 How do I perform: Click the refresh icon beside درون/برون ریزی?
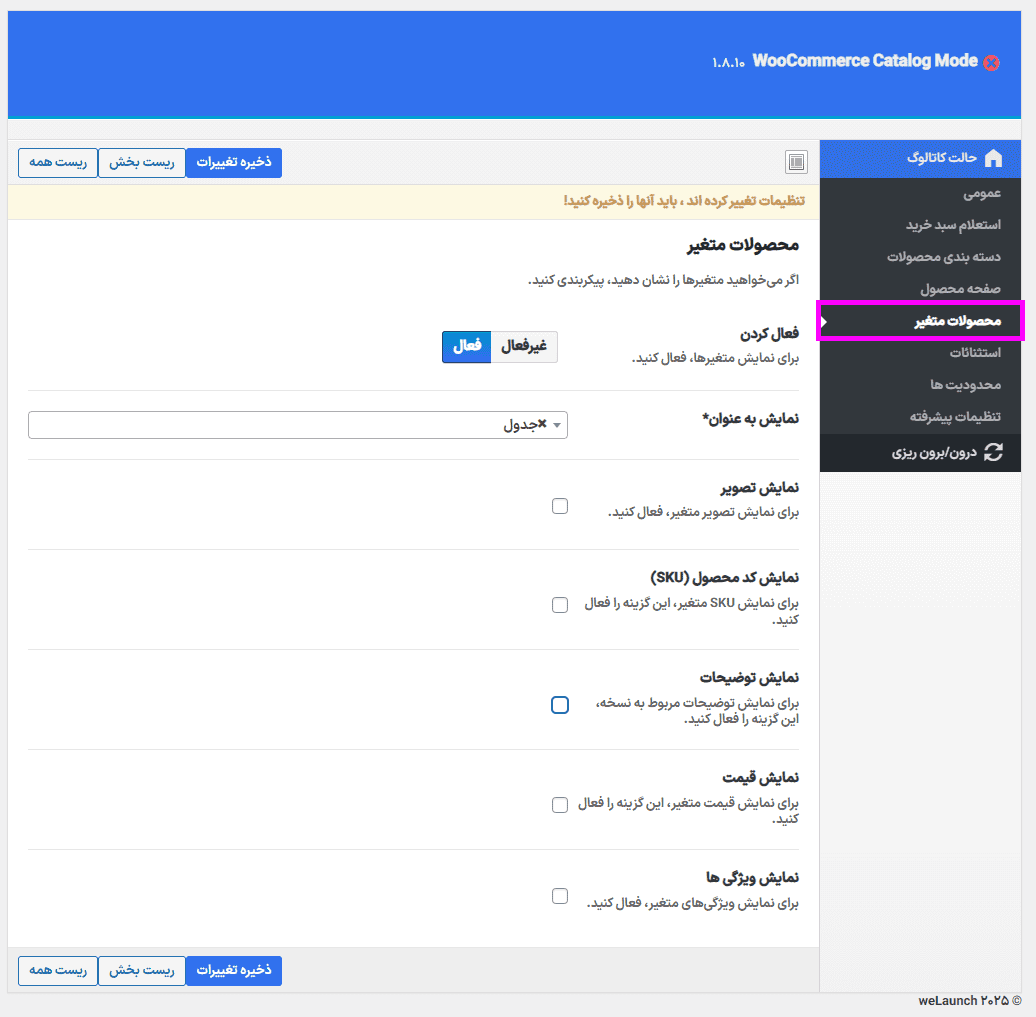click(x=993, y=452)
